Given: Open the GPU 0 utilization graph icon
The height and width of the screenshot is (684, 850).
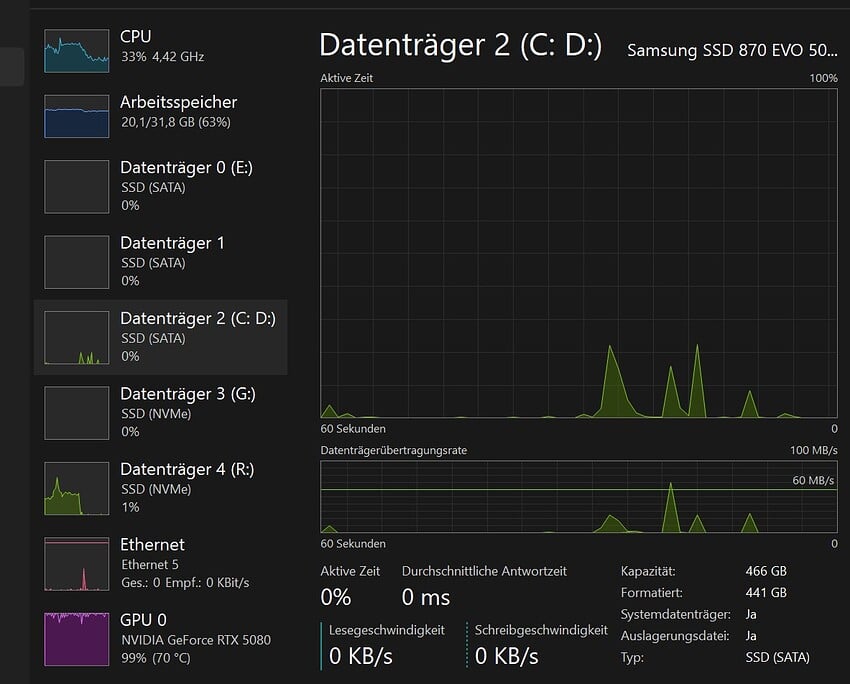Looking at the screenshot, I should pos(76,638).
